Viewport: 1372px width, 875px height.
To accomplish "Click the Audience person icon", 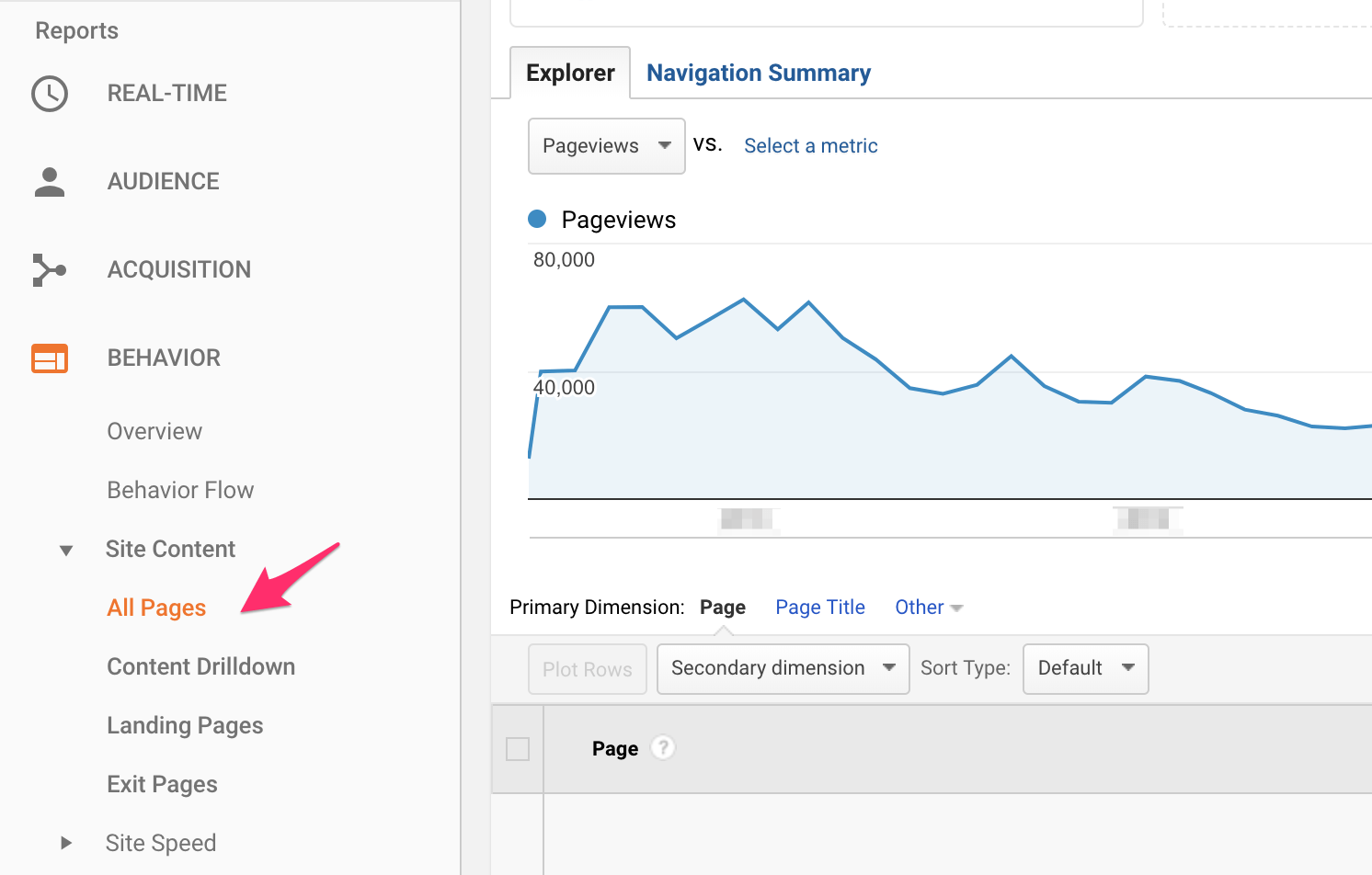I will [x=50, y=182].
